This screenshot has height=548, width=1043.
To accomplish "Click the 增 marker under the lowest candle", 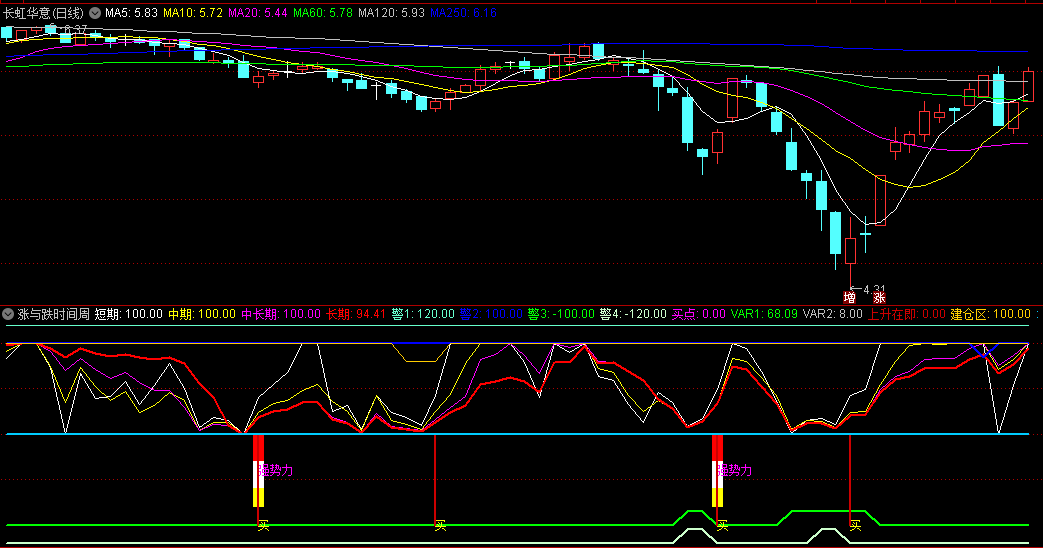I will pyautogui.click(x=849, y=297).
